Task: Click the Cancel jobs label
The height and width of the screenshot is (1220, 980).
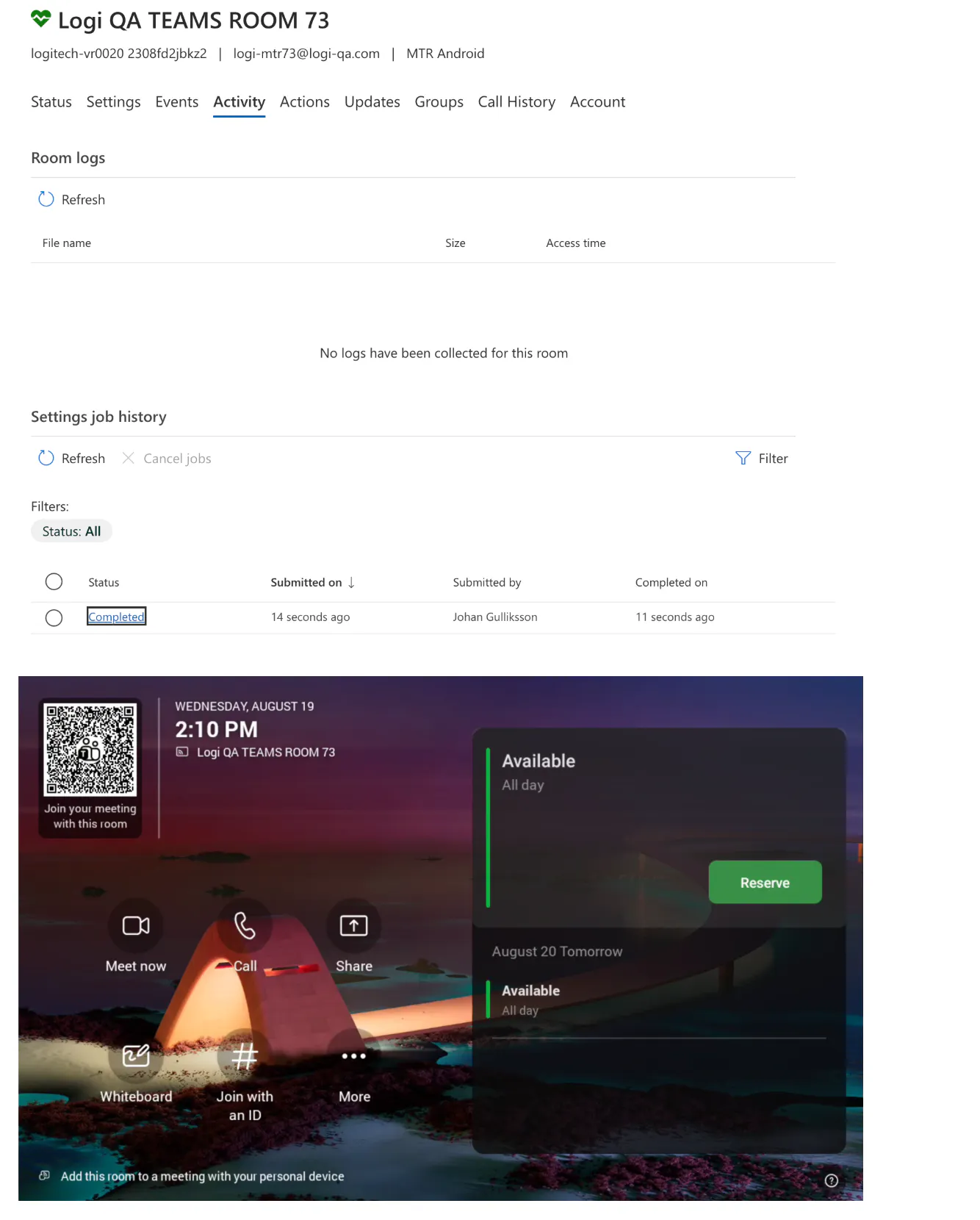Action: [x=178, y=459]
